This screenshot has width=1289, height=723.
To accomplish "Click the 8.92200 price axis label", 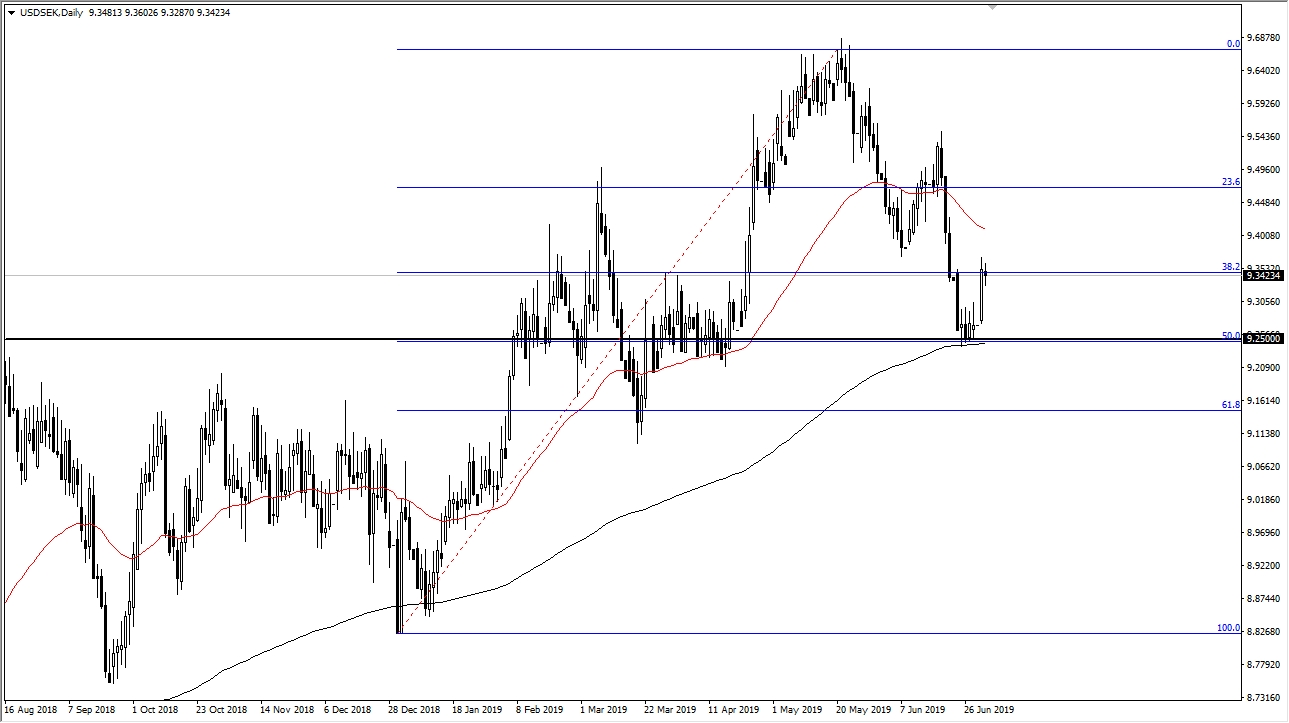I will pos(1264,566).
